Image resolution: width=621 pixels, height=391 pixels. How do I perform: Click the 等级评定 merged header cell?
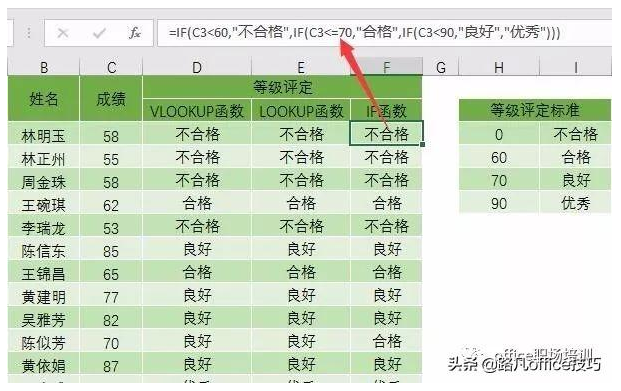click(x=282, y=87)
